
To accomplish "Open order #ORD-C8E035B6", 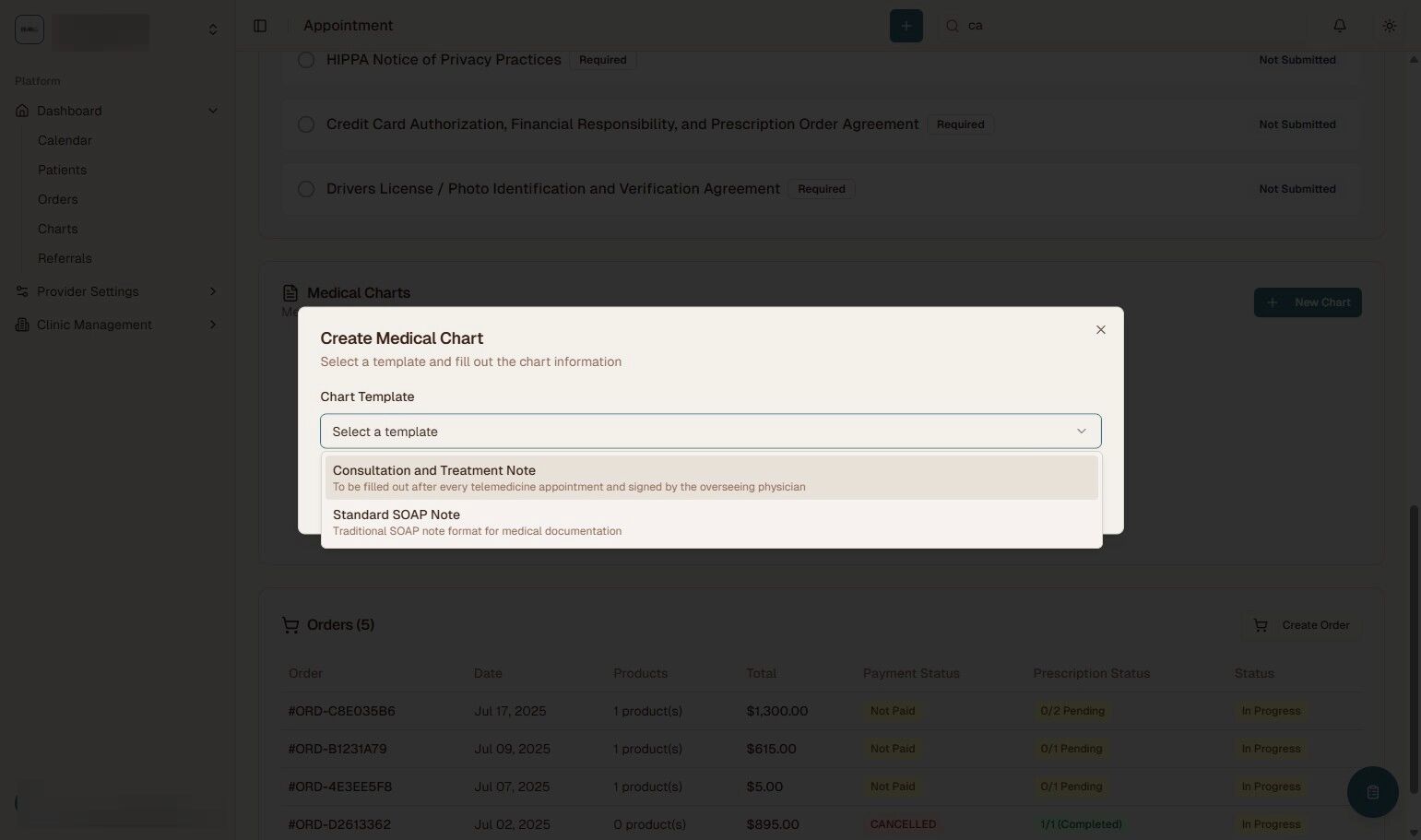I will point(341,711).
